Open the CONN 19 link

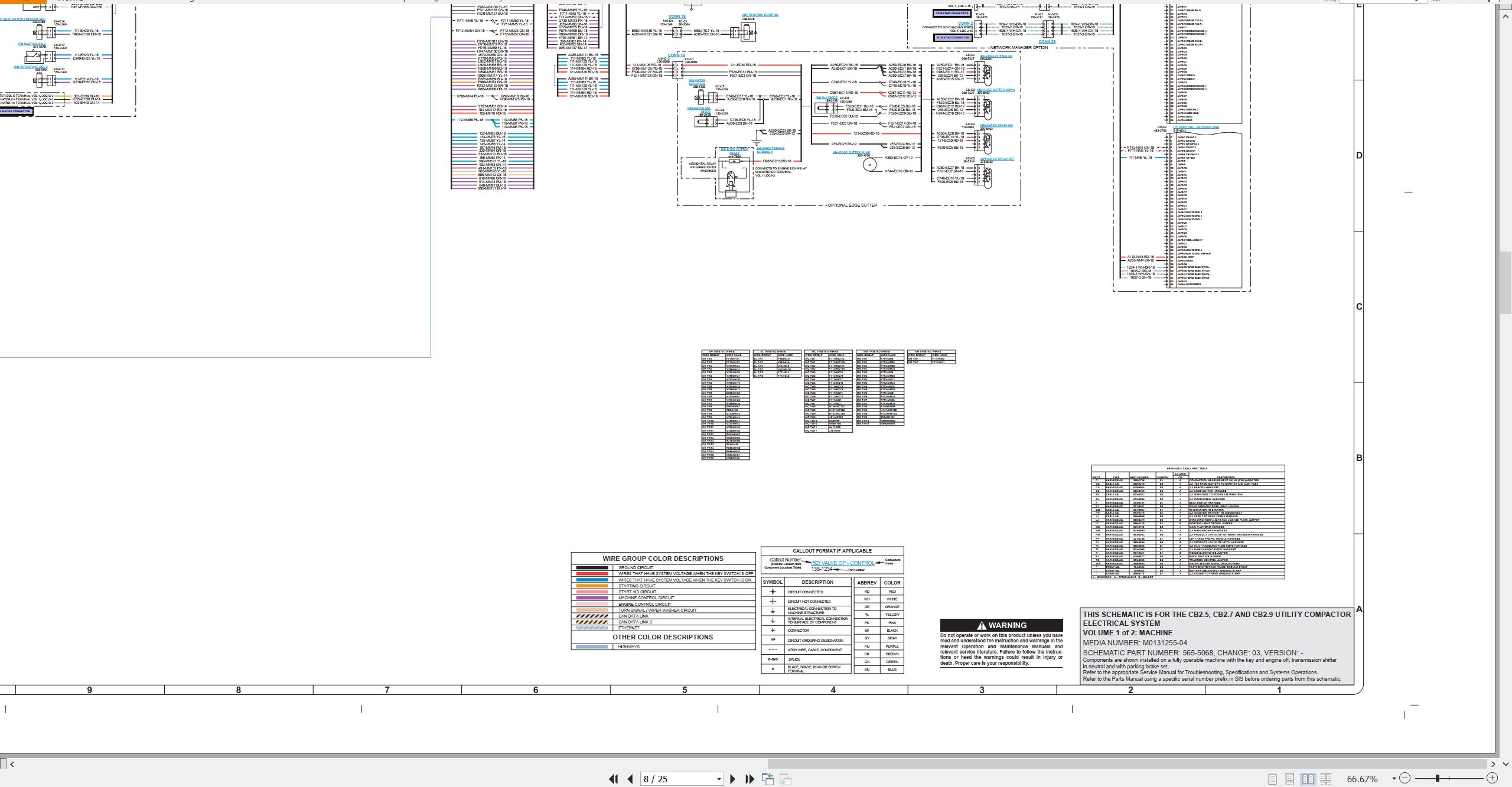(676, 55)
